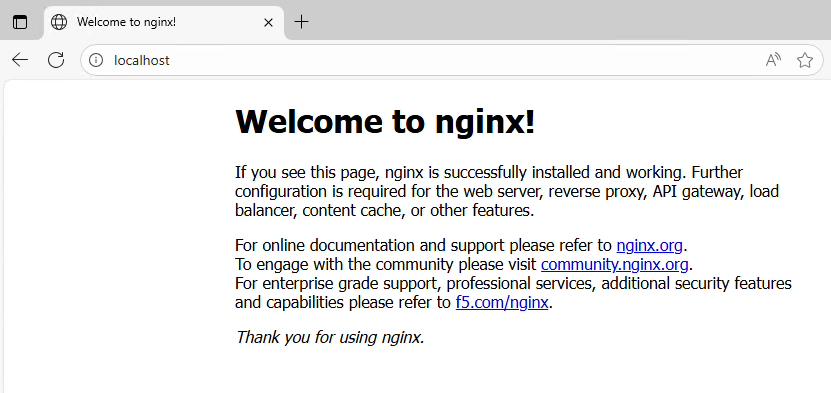Screen dimensions: 831x393
Task: Activate the Read aloud icon
Action: 773,60
